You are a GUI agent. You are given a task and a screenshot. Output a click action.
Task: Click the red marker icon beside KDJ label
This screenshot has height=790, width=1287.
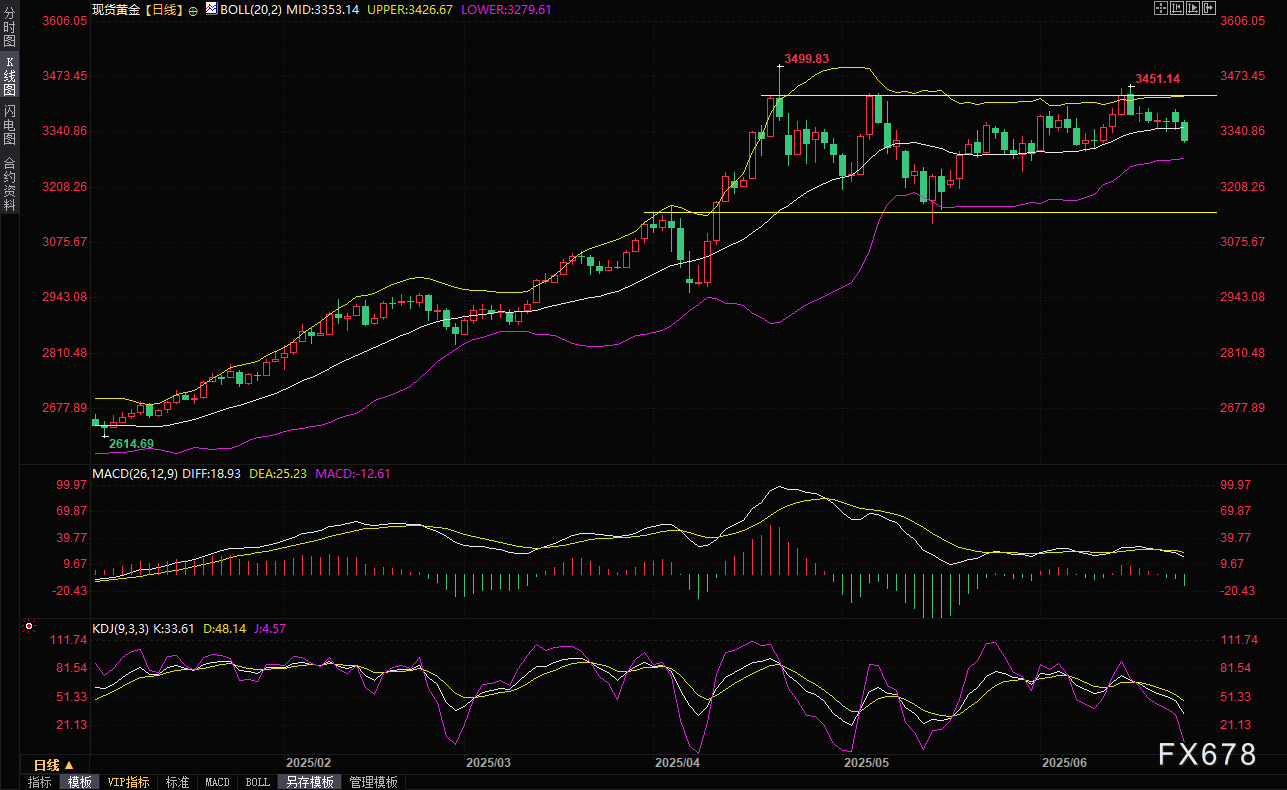[x=28, y=627]
